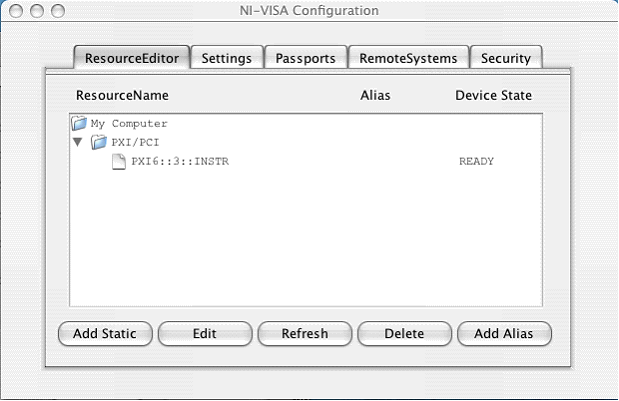
Task: Click the My Computer folder icon
Action: coord(79,124)
